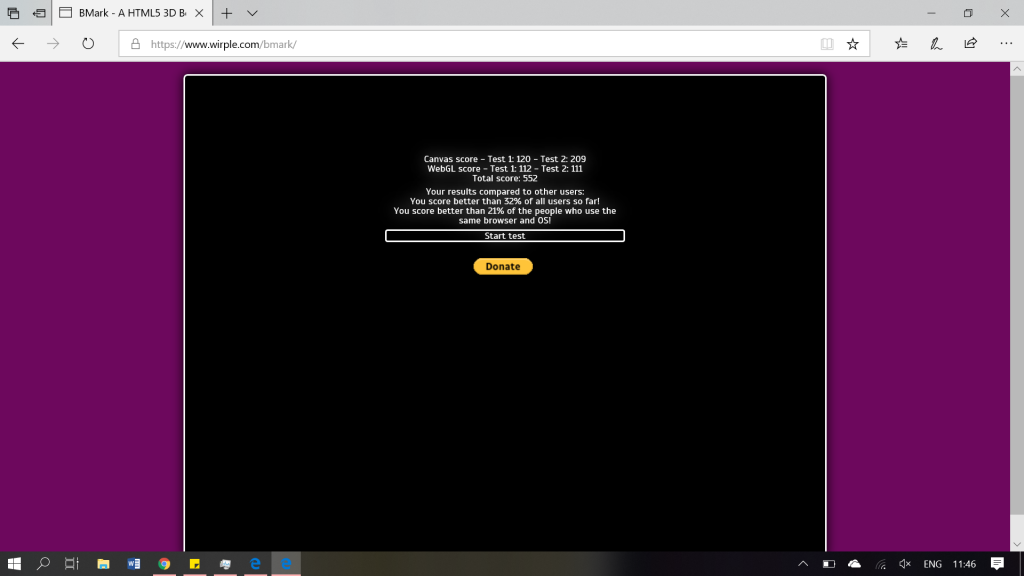The height and width of the screenshot is (576, 1024).
Task: Refresh the page with the reload icon
Action: point(88,44)
